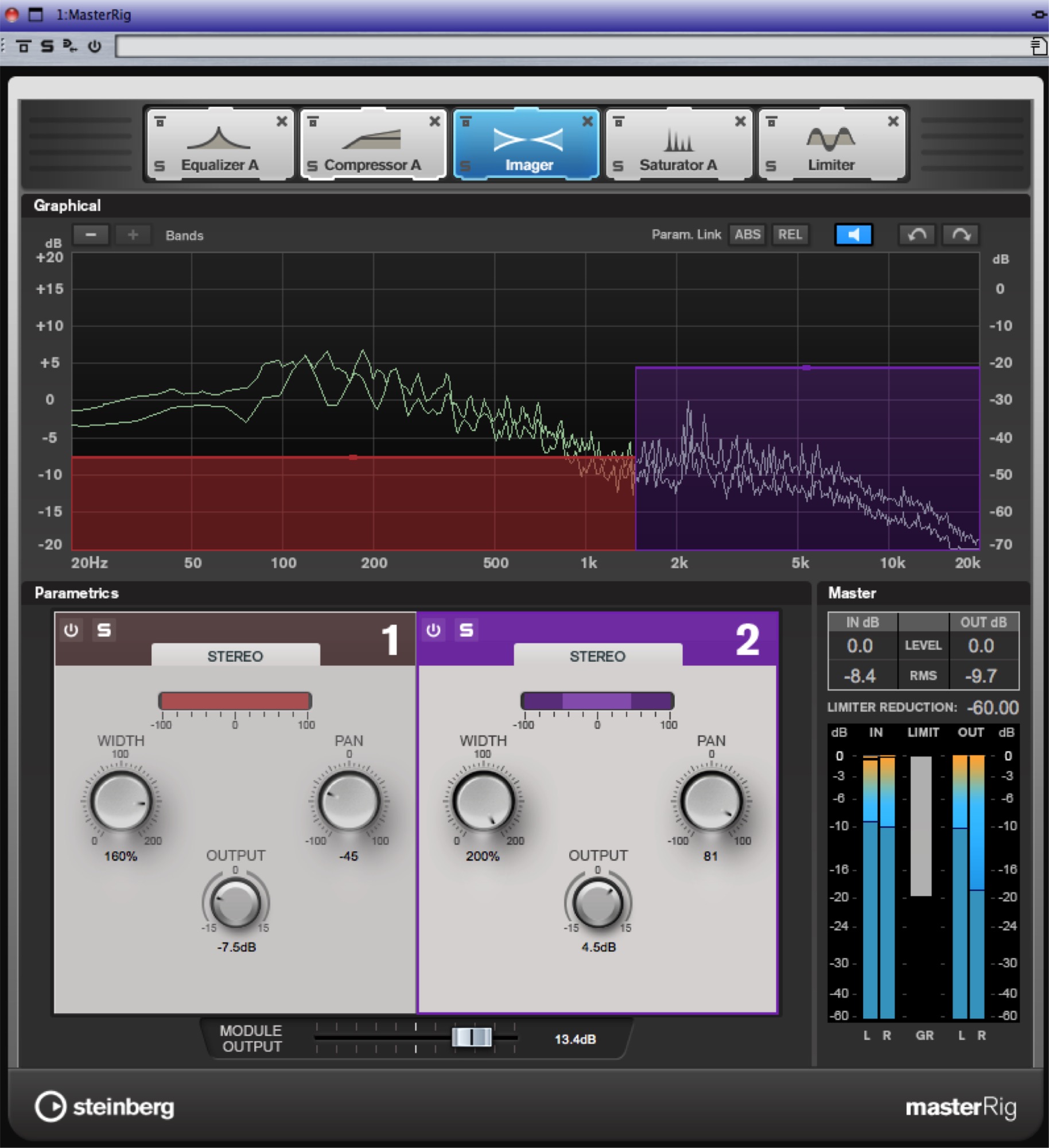The image size is (1049, 1148).
Task: Click the band 1 Width knob
Action: [121, 801]
